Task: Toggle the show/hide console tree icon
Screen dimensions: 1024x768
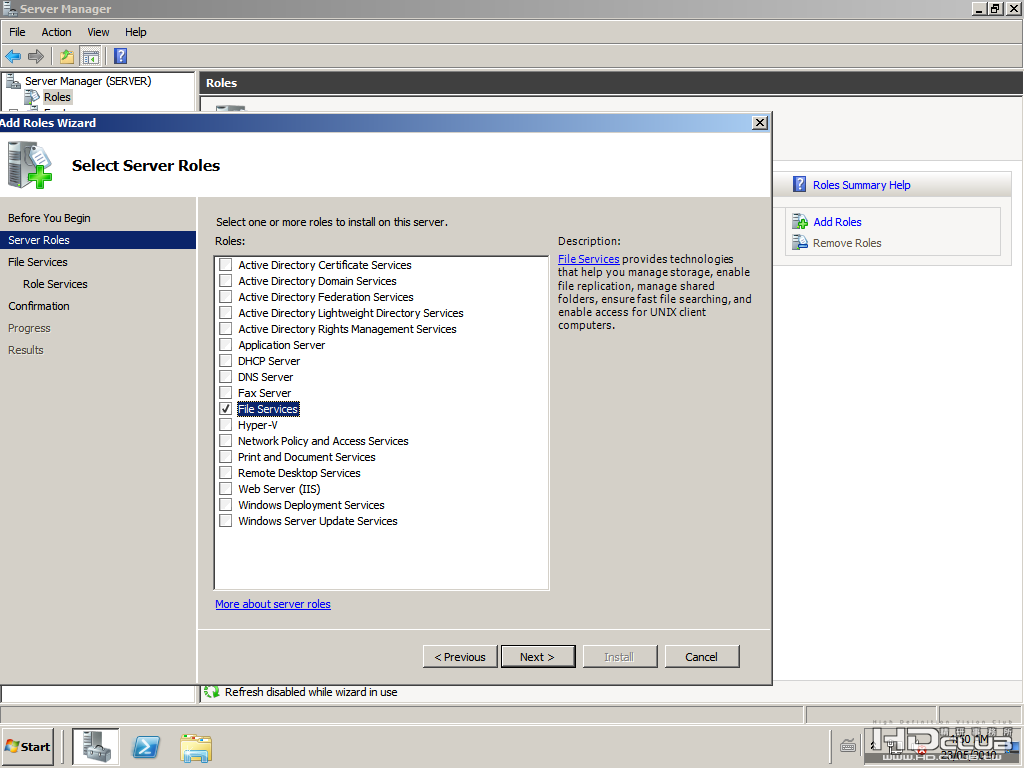Action: click(91, 57)
